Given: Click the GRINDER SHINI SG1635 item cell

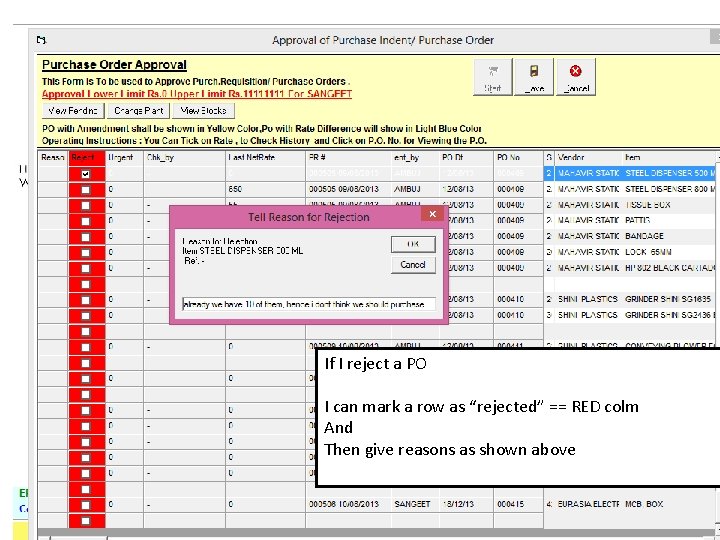Looking at the screenshot, I should [x=669, y=299].
